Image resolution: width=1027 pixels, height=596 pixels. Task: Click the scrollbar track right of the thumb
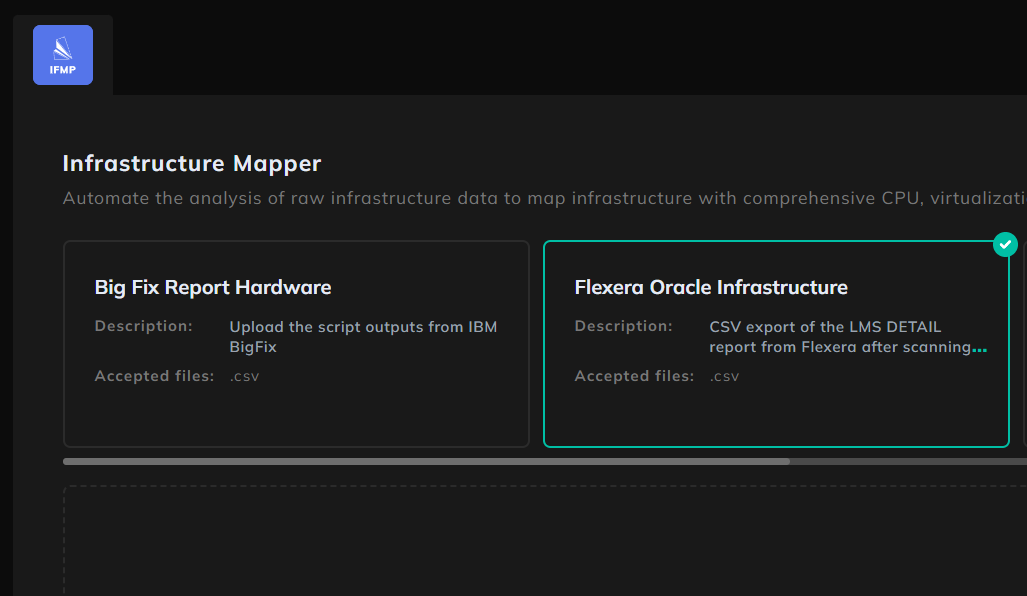(908, 461)
